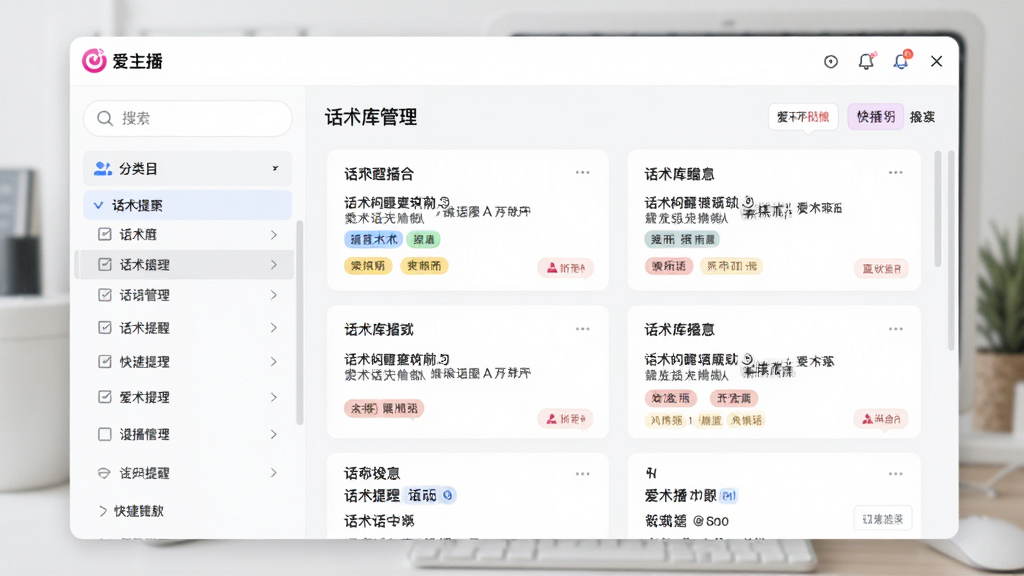Select green tag on 话术醒播合 card
The width and height of the screenshot is (1024, 576).
(424, 239)
